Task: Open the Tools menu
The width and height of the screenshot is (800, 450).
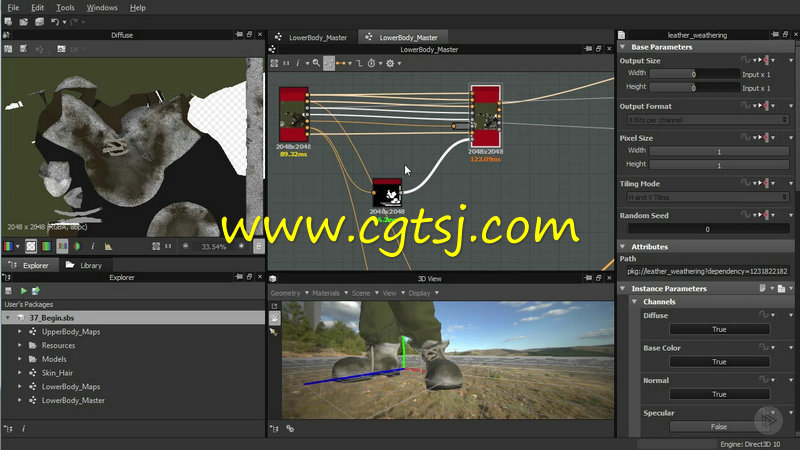Action: 65,8
